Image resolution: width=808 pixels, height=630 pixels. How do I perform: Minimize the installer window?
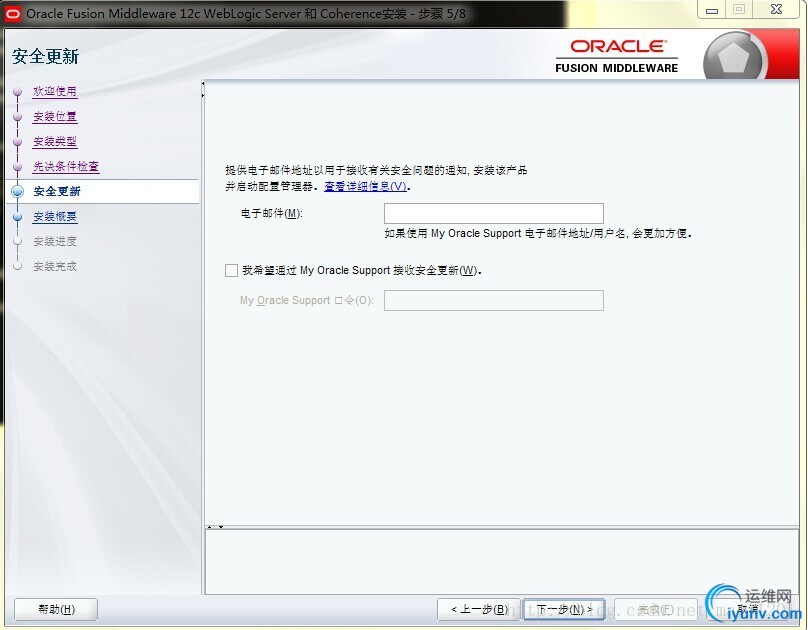point(712,10)
